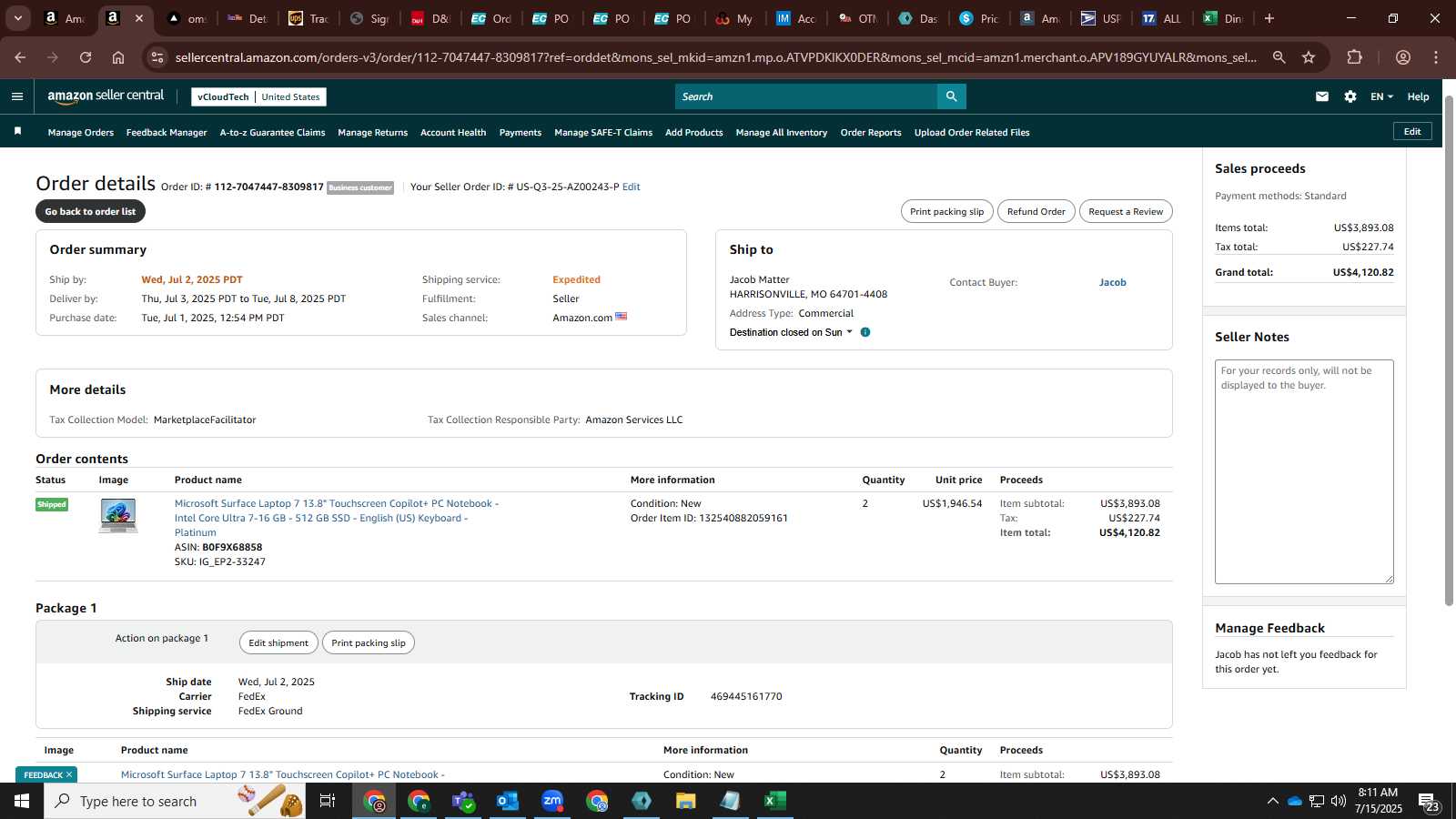Screen dimensions: 1456x819
Task: Open Outlook from the taskbar
Action: [508, 801]
